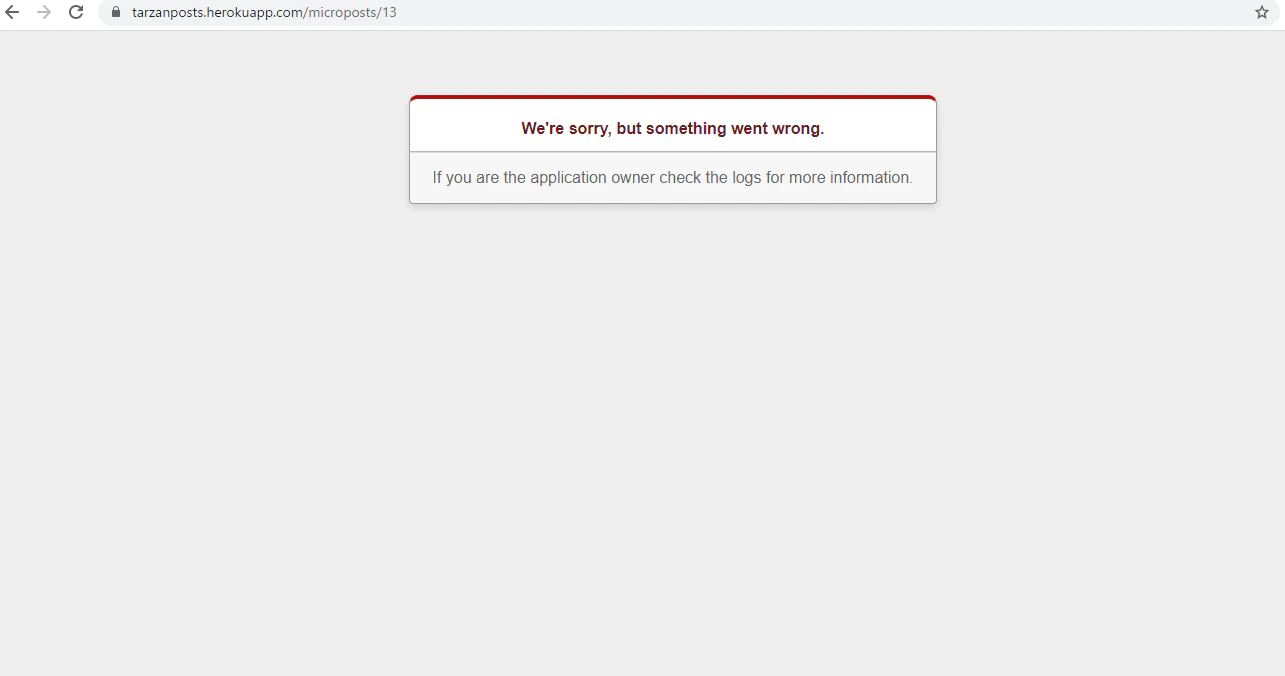
Task: Click the "more information" text
Action: tap(851, 178)
